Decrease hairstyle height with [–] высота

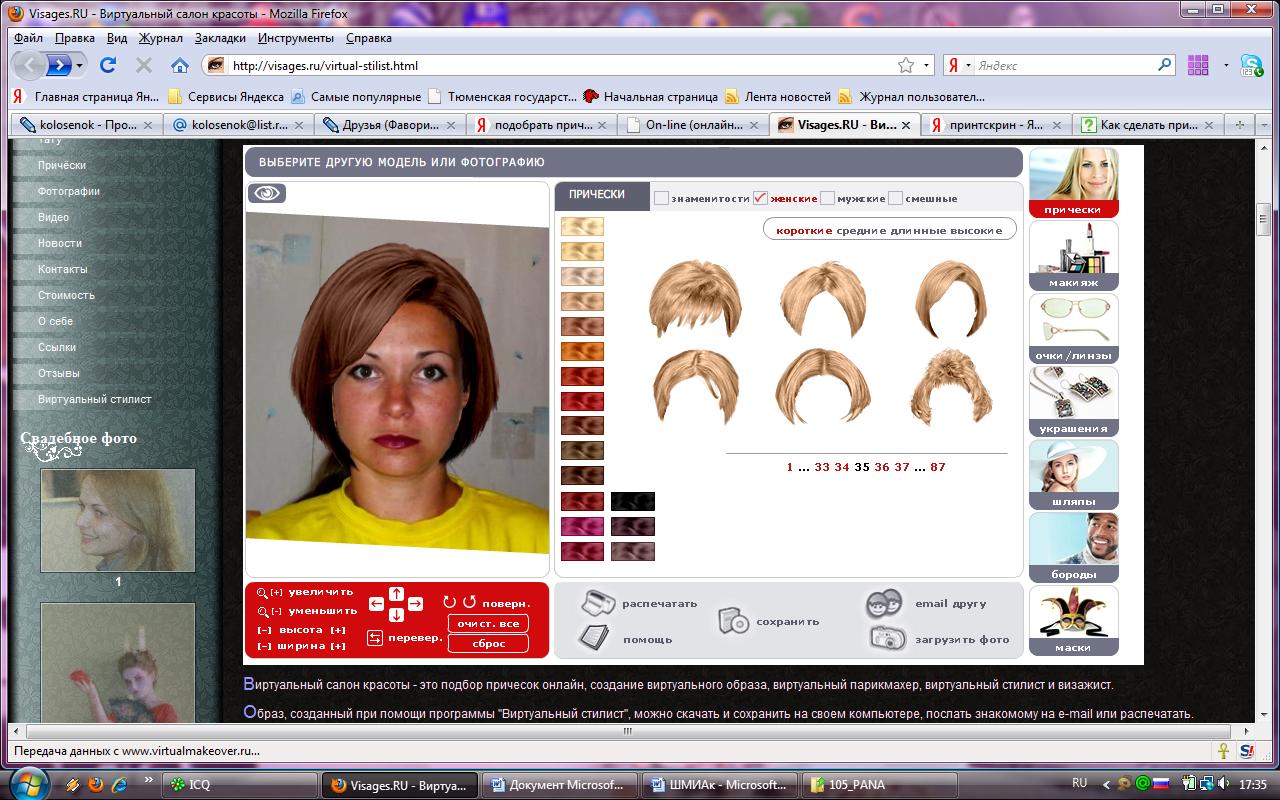(264, 630)
